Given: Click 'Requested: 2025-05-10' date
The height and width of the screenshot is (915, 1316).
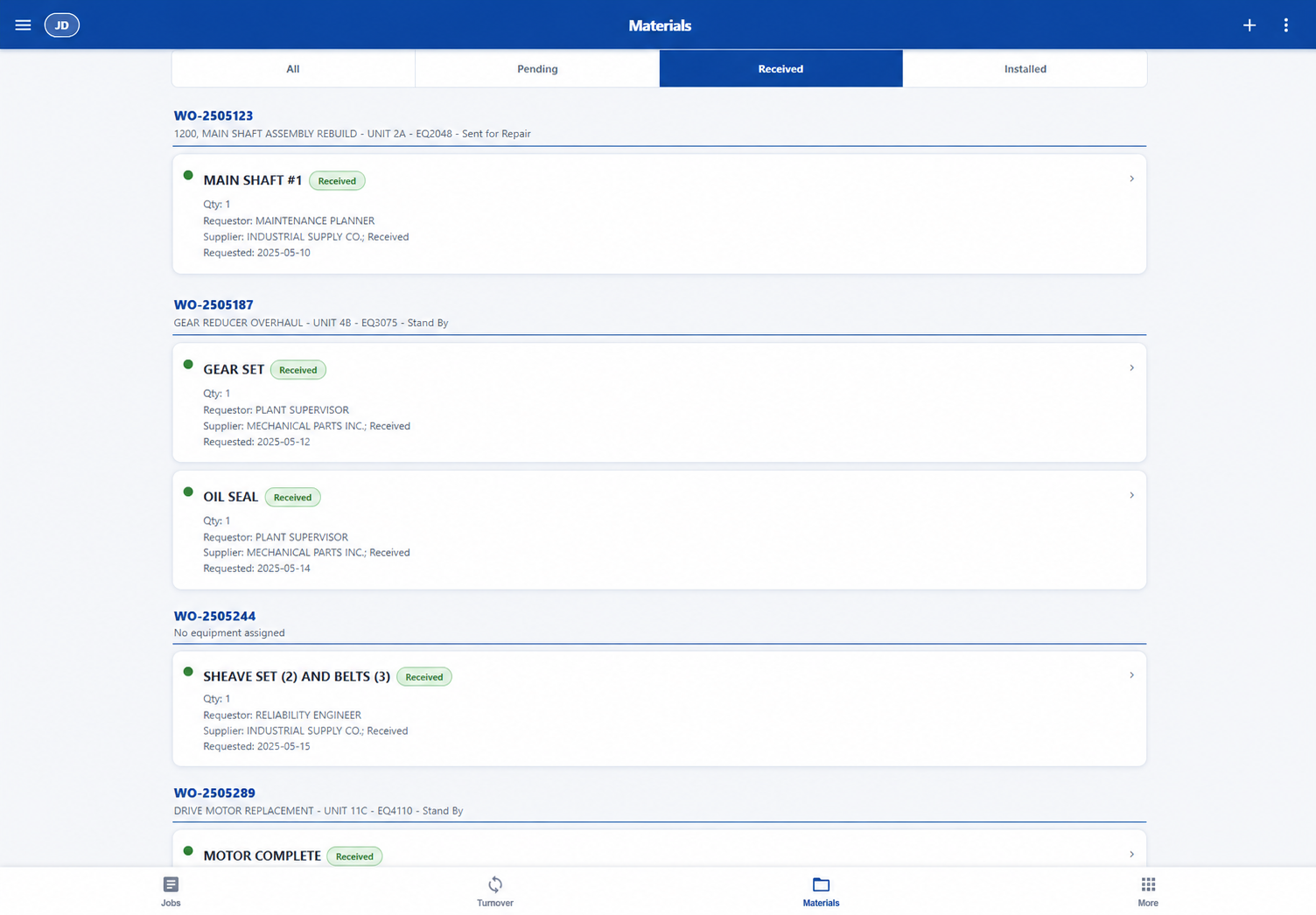Looking at the screenshot, I should point(256,253).
